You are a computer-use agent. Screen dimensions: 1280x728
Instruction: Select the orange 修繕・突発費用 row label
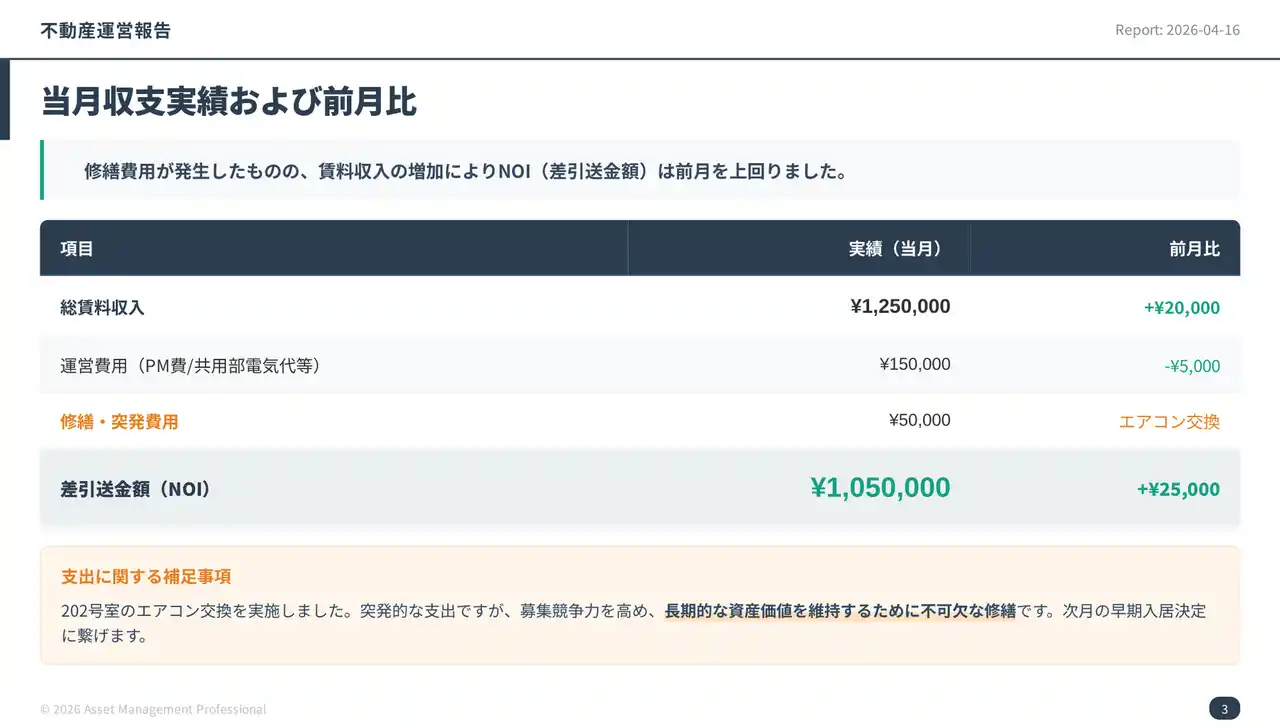119,422
